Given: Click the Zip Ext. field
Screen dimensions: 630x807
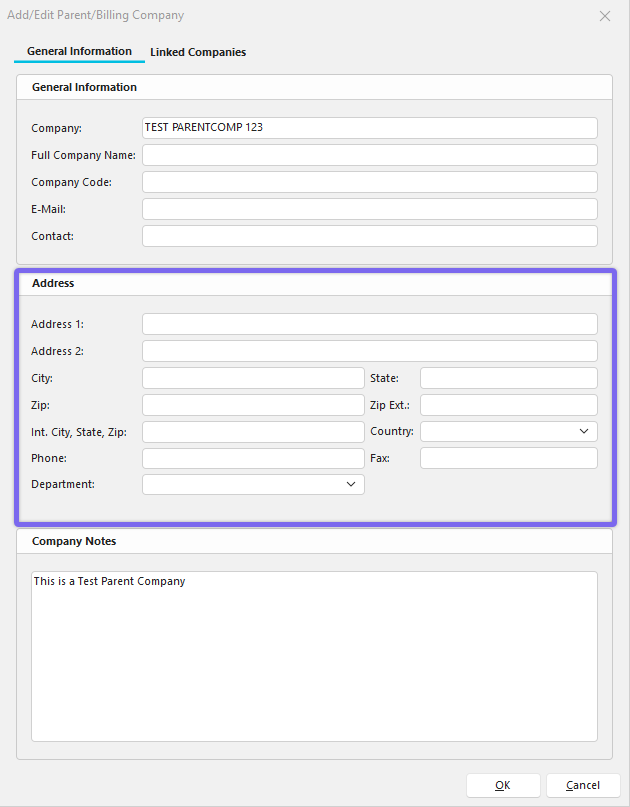Looking at the screenshot, I should pos(508,405).
